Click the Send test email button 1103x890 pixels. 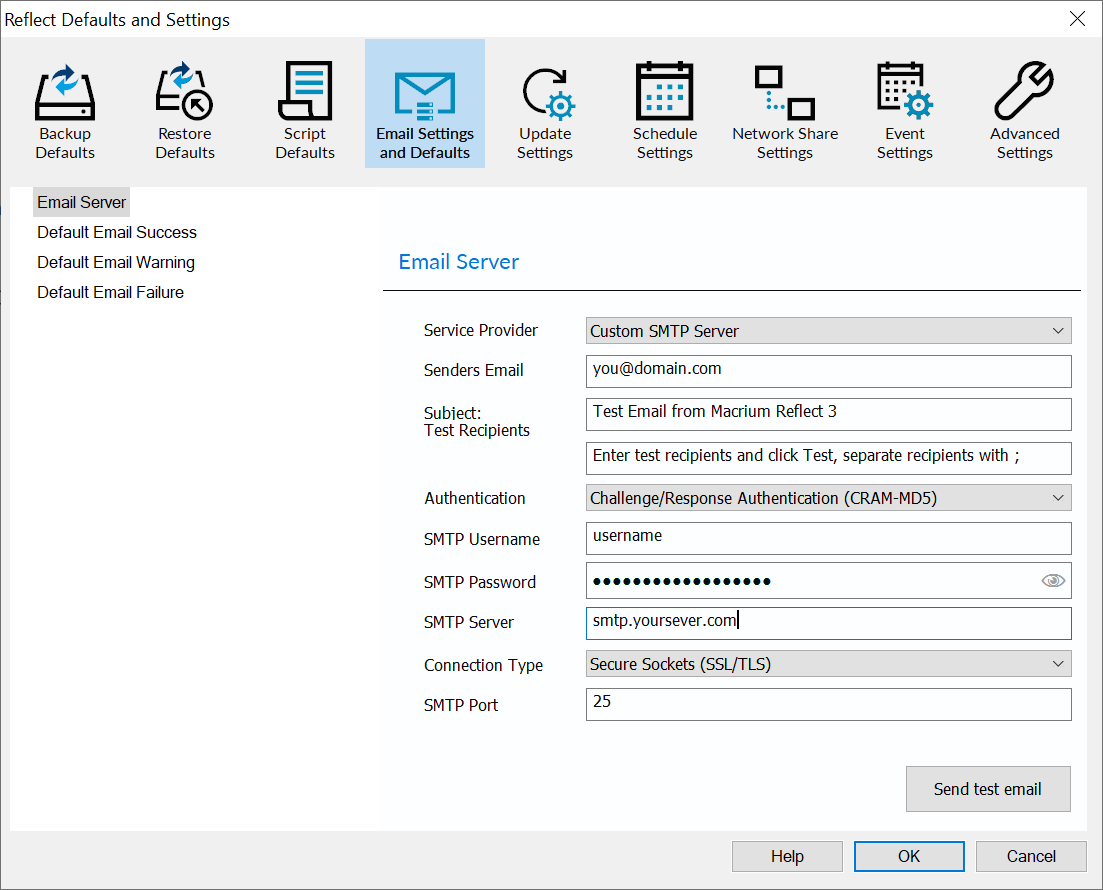click(x=988, y=789)
